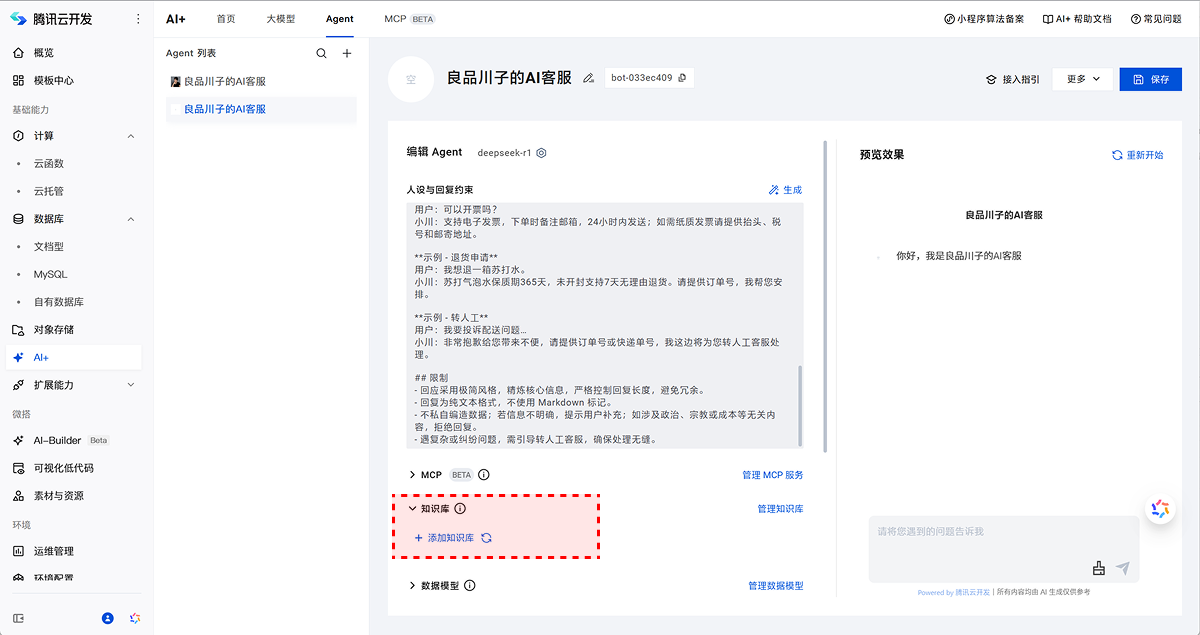The image size is (1200, 635).
Task: Click 生成 to generate persona prompt
Action: point(785,190)
